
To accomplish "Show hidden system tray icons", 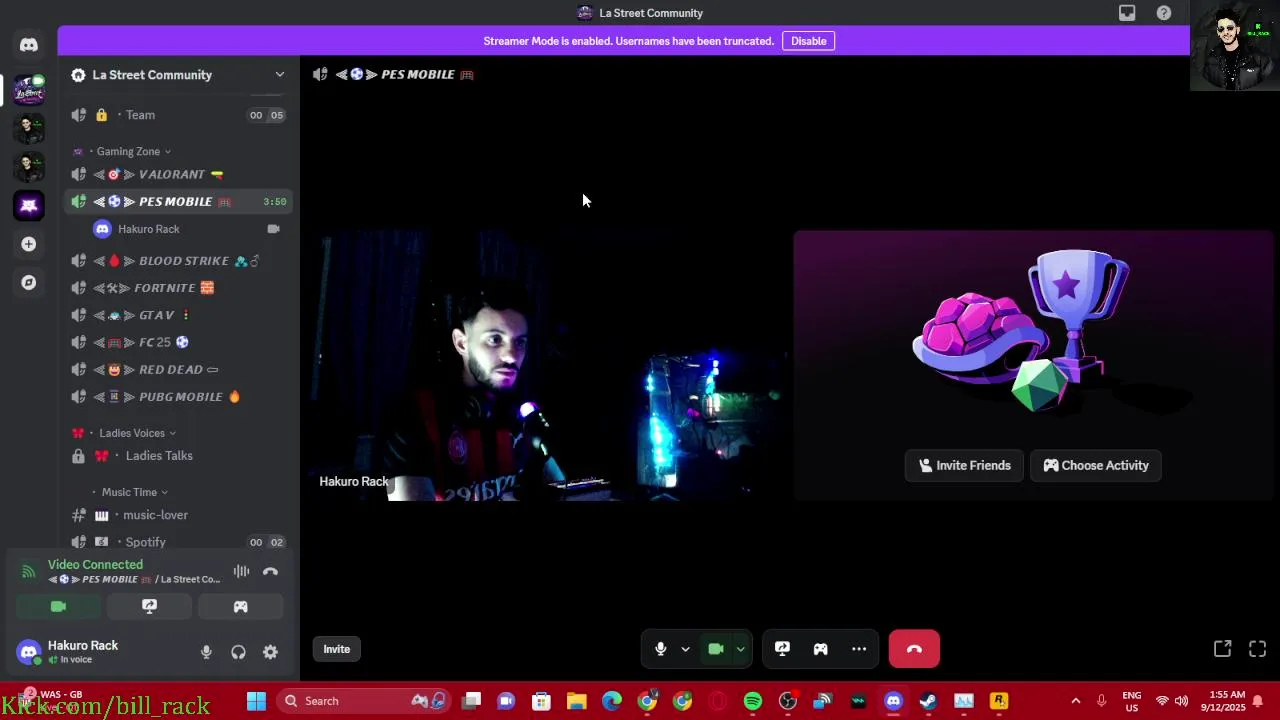I will coord(1075,701).
